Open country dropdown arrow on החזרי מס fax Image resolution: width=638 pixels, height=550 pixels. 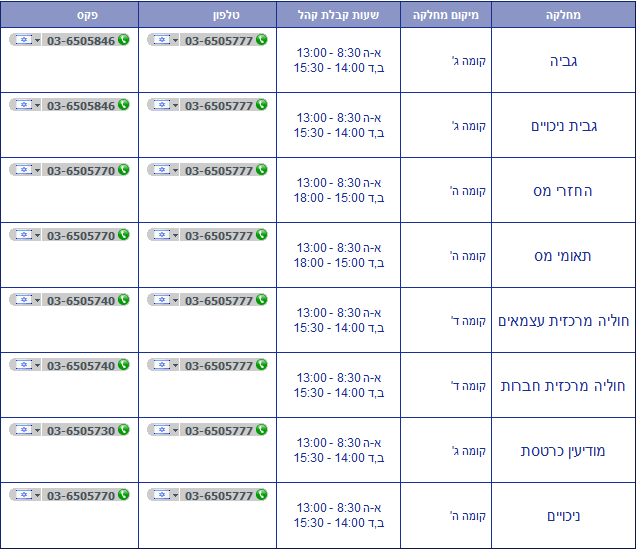click(38, 170)
